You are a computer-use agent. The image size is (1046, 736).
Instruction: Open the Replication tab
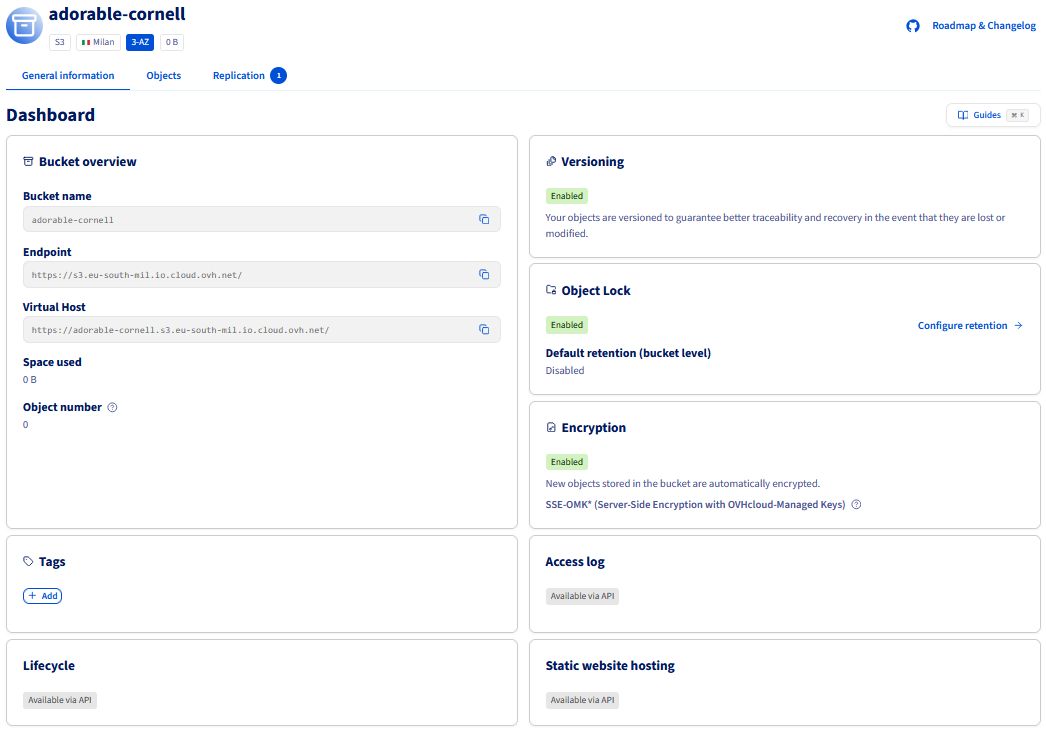point(239,76)
